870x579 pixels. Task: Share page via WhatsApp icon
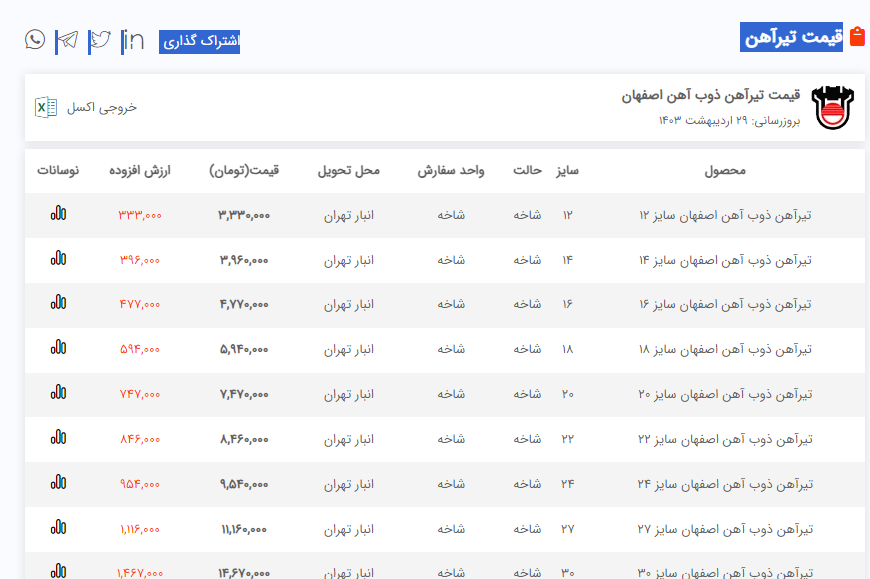point(35,40)
